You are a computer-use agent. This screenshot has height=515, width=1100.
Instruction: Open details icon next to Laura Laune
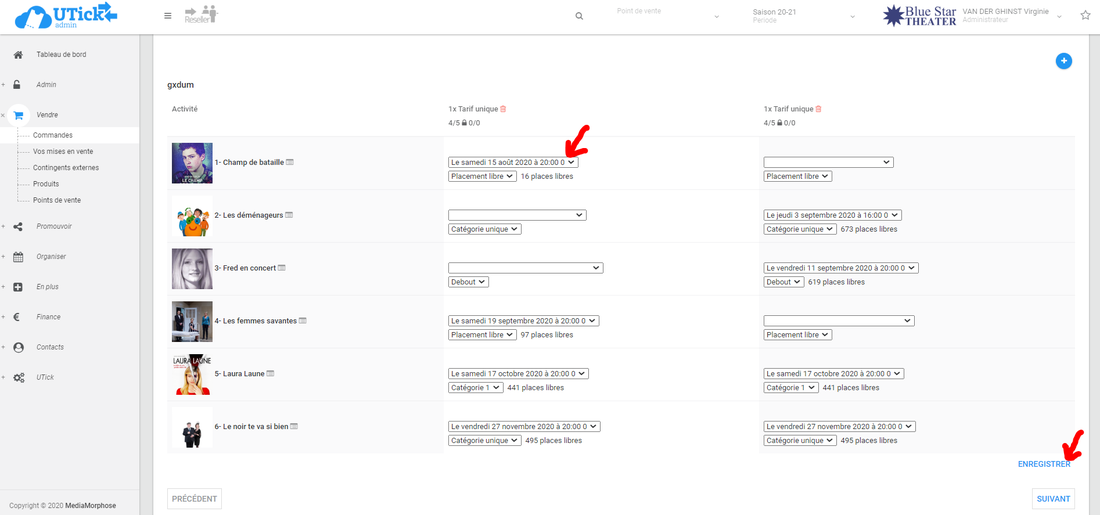point(270,374)
